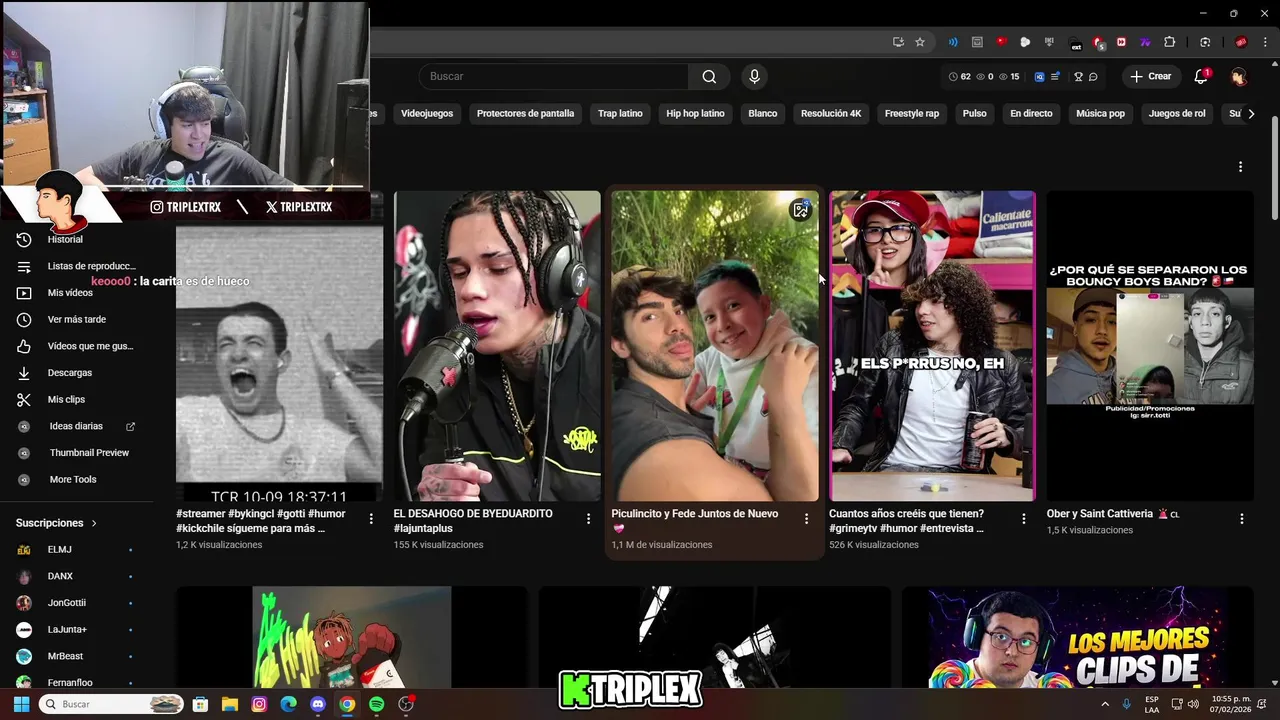This screenshot has width=1280, height=720.
Task: Open Instagram from the taskbar
Action: 259,704
